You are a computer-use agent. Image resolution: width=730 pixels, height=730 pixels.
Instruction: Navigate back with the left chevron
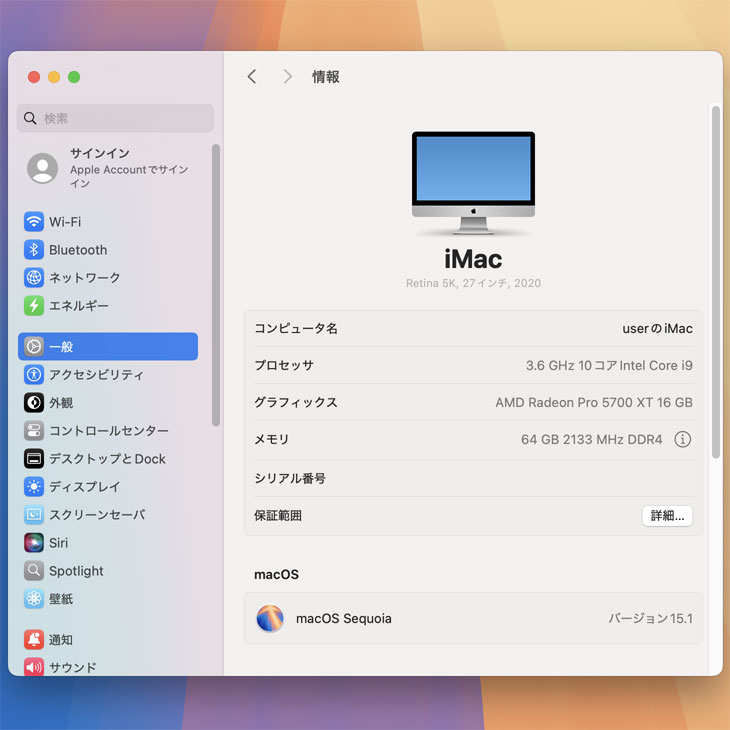(x=252, y=77)
